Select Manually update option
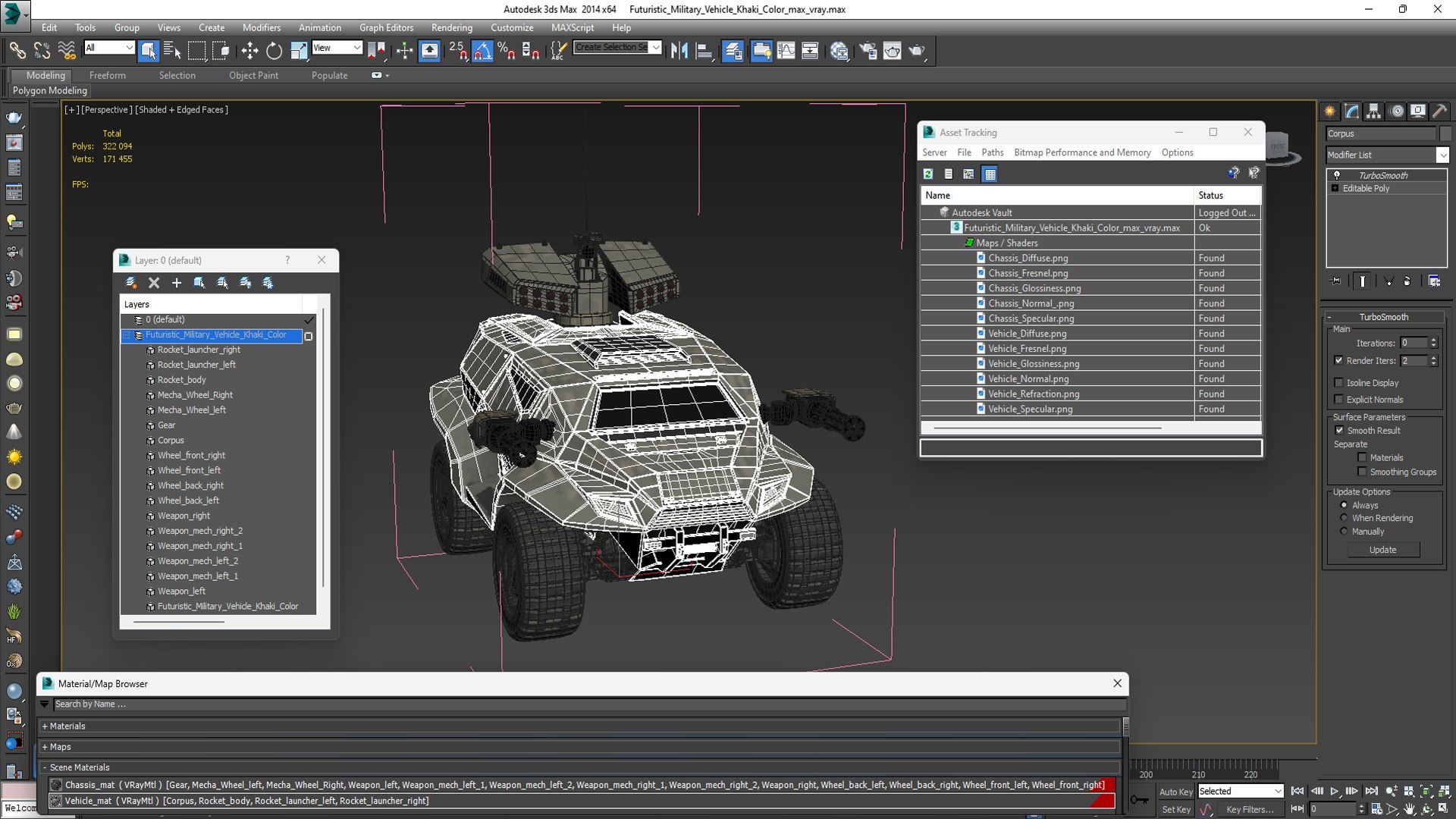 [x=1344, y=532]
